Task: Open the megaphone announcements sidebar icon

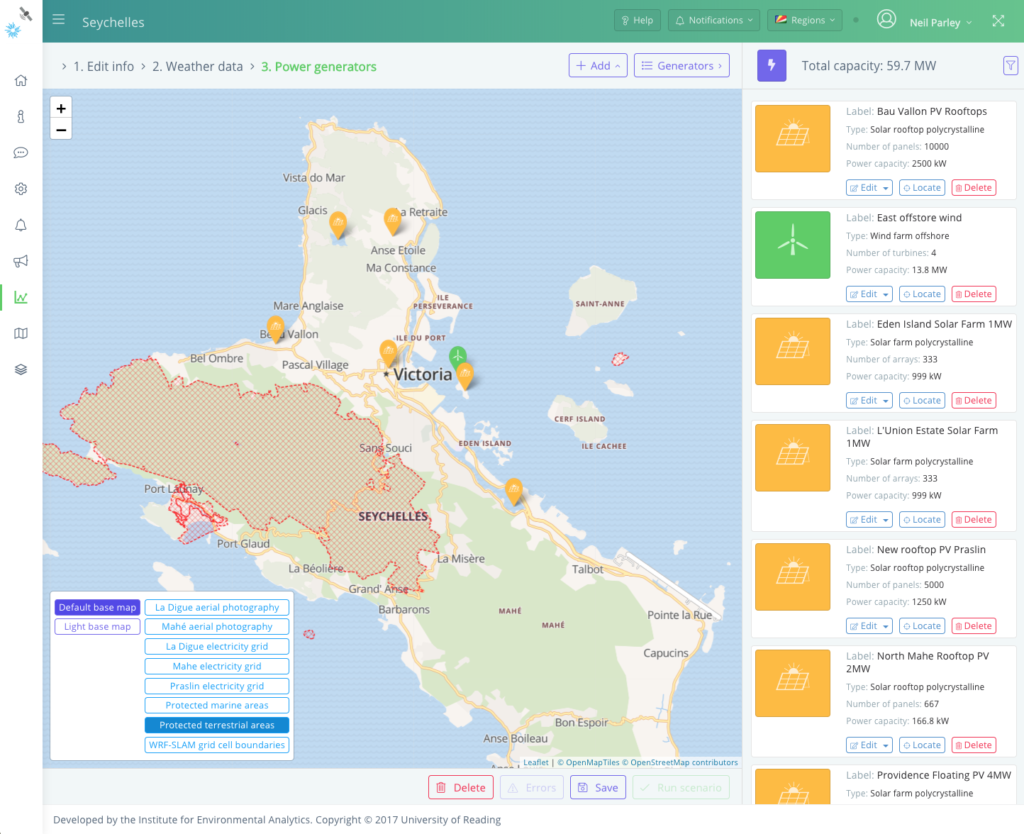Action: pos(21,261)
